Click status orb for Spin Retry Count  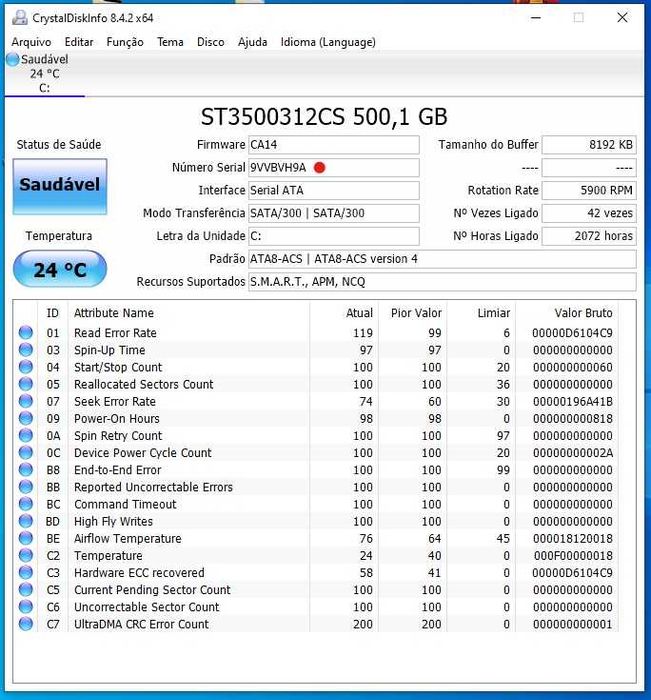(26, 435)
